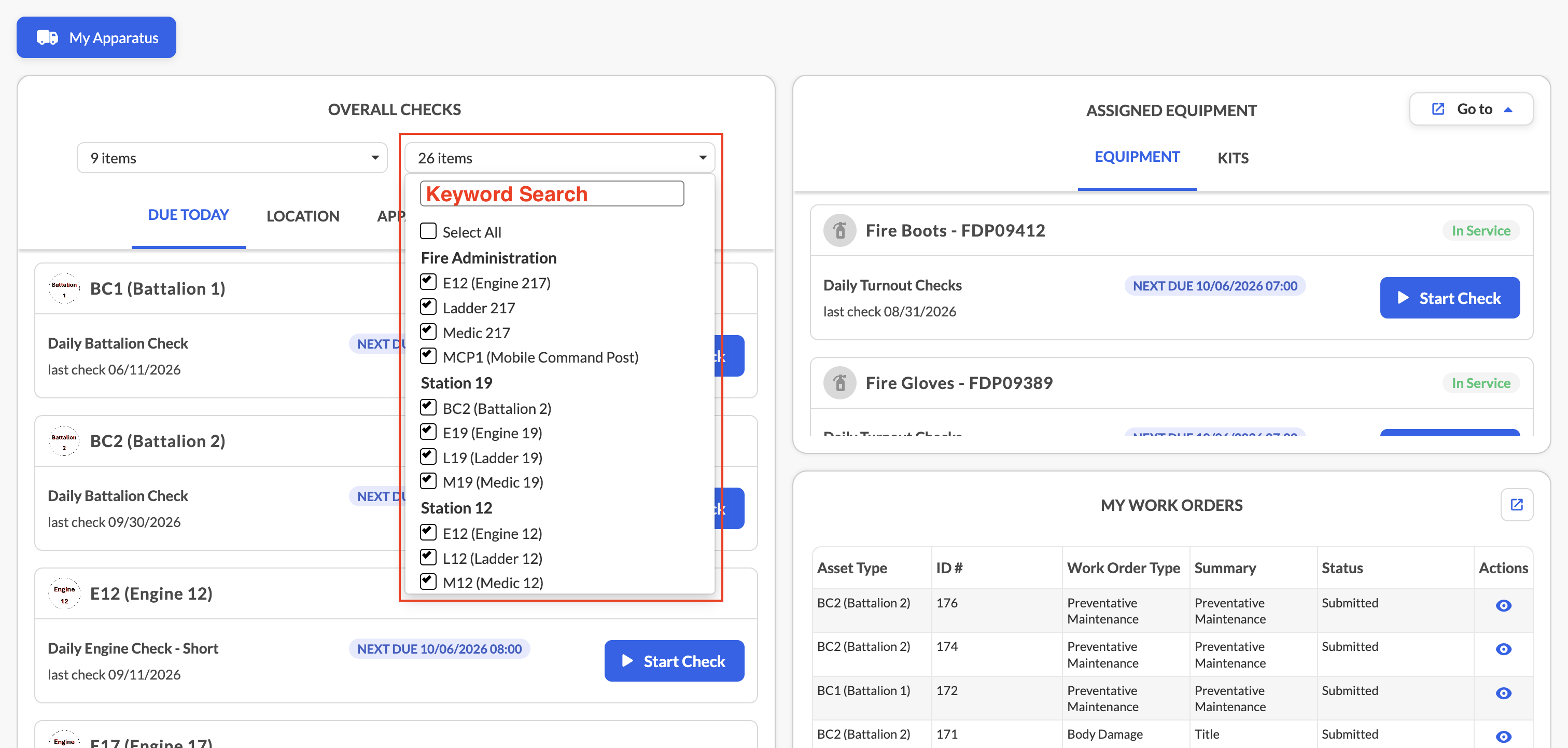Click the BC1 Battalion 1 badge icon
1568x748 pixels.
64,289
